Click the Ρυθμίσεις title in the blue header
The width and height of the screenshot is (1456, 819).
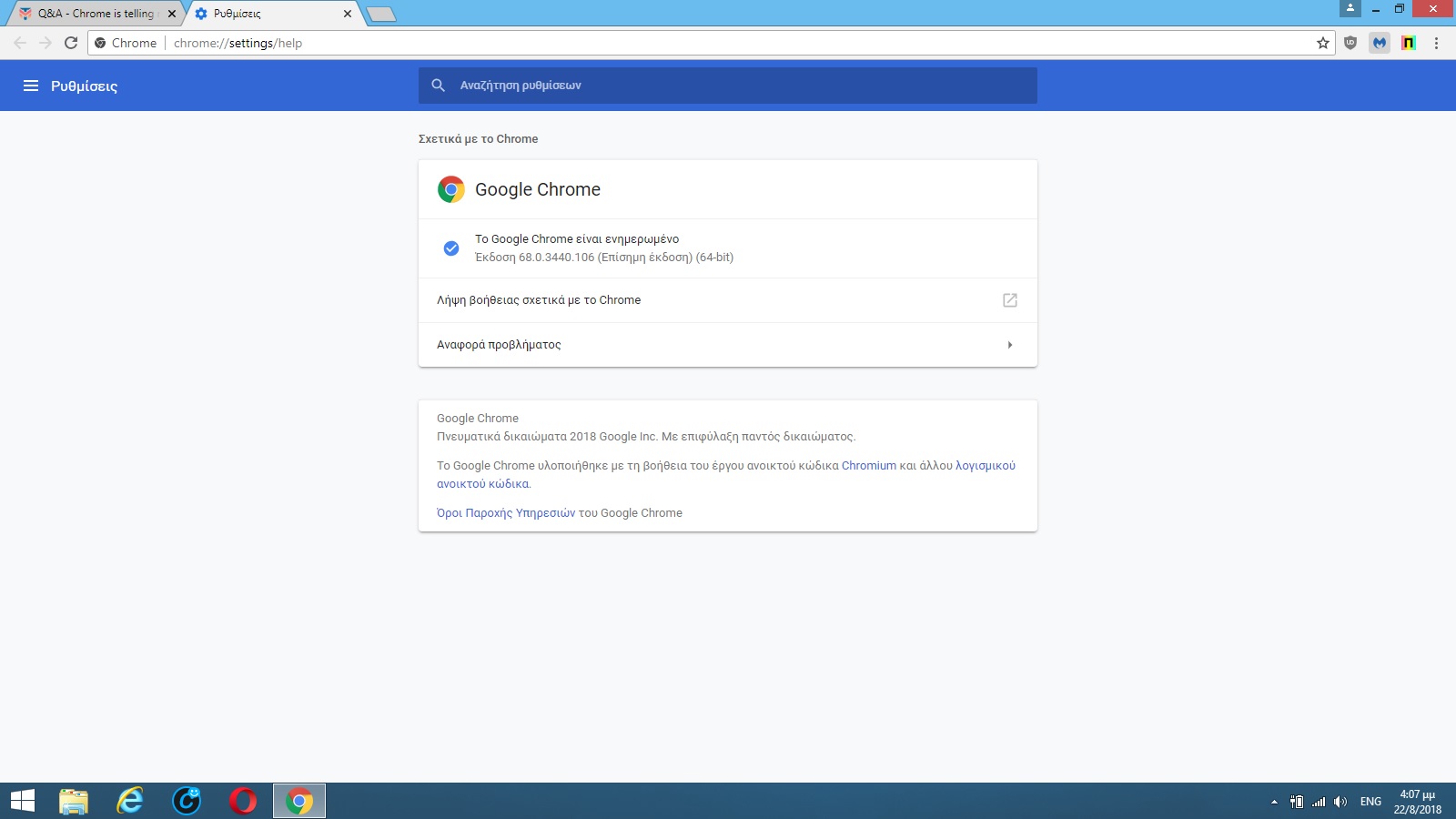84,86
